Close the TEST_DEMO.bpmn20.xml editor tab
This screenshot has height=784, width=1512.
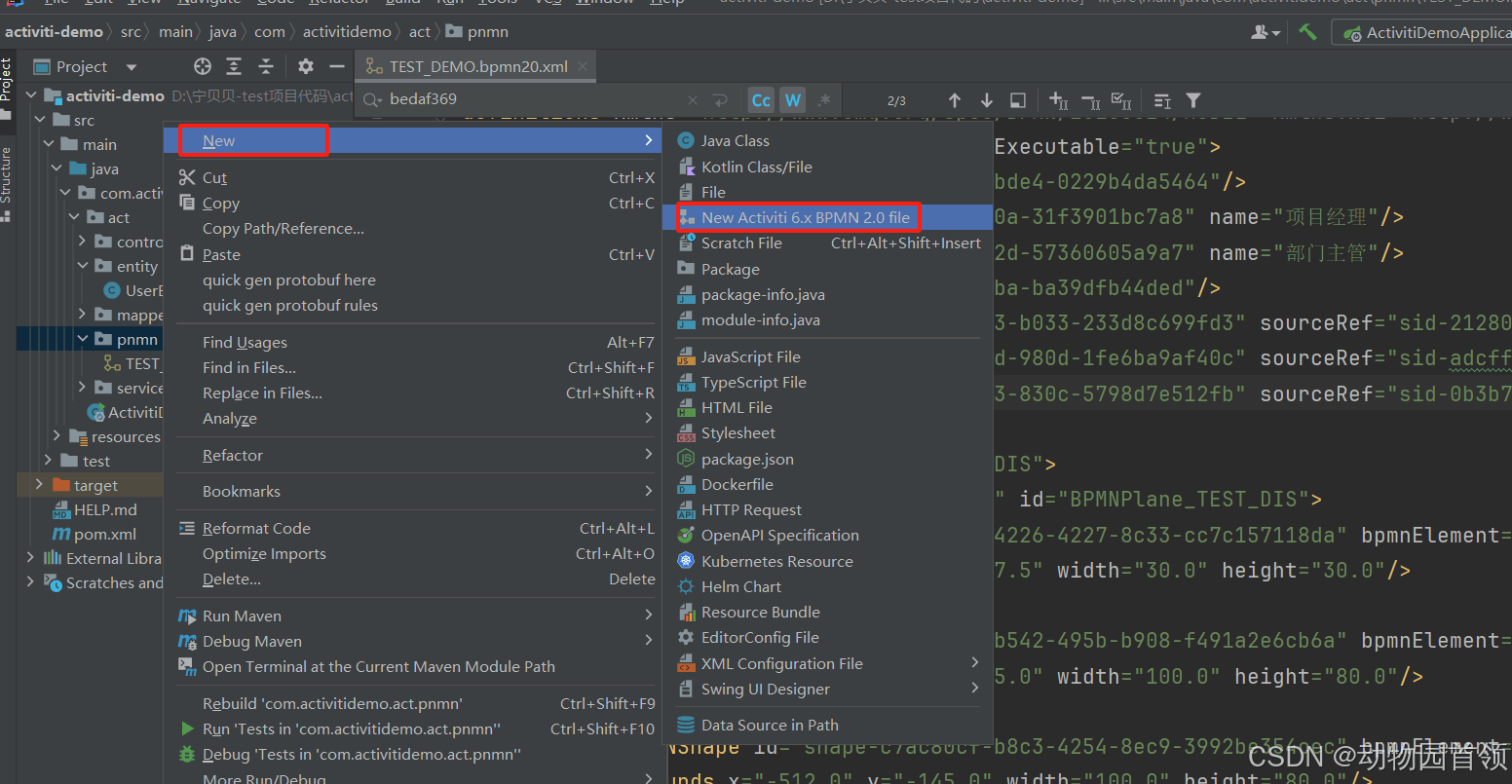(583, 66)
